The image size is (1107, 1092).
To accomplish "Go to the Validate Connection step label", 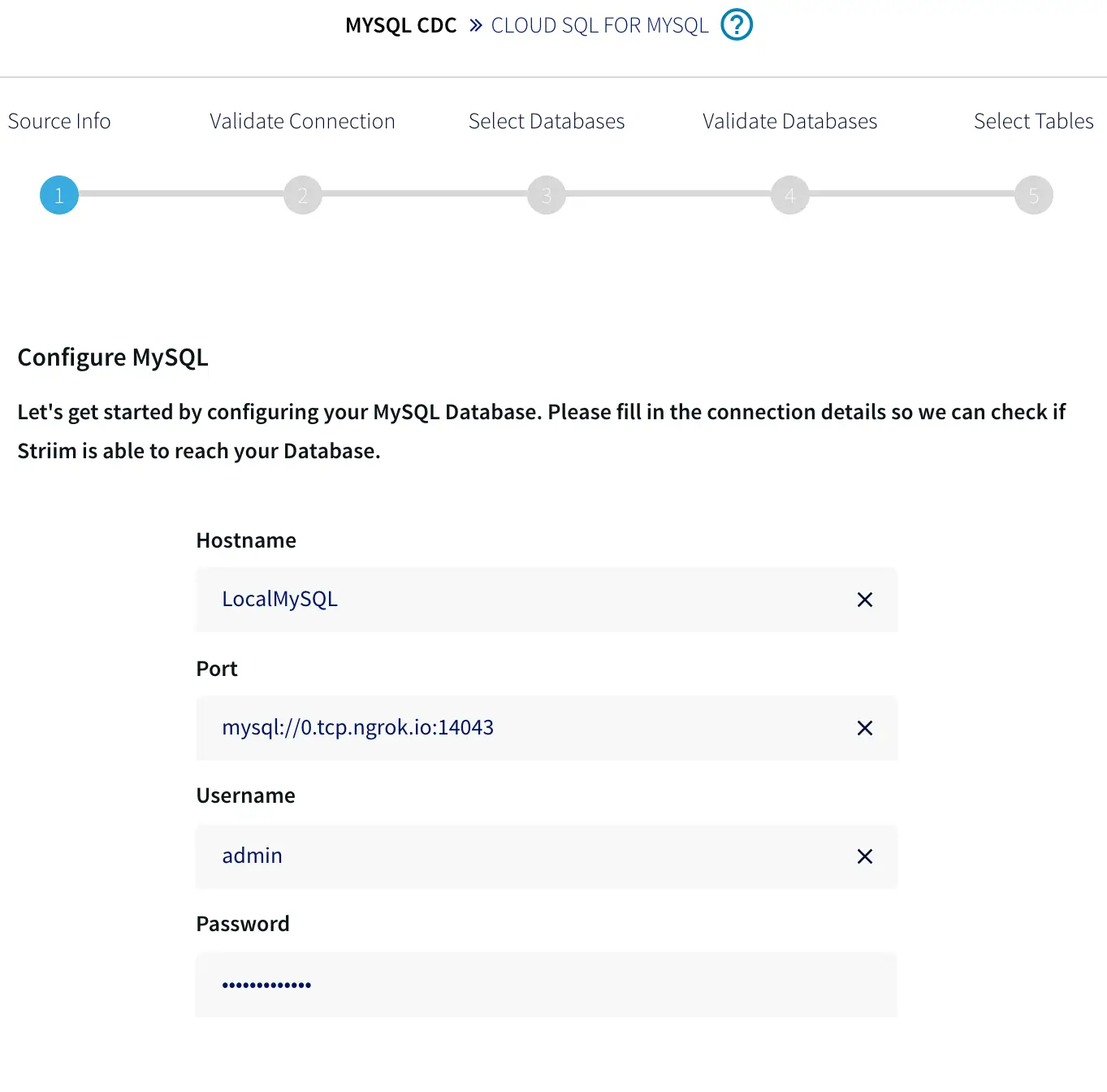I will 302,121.
